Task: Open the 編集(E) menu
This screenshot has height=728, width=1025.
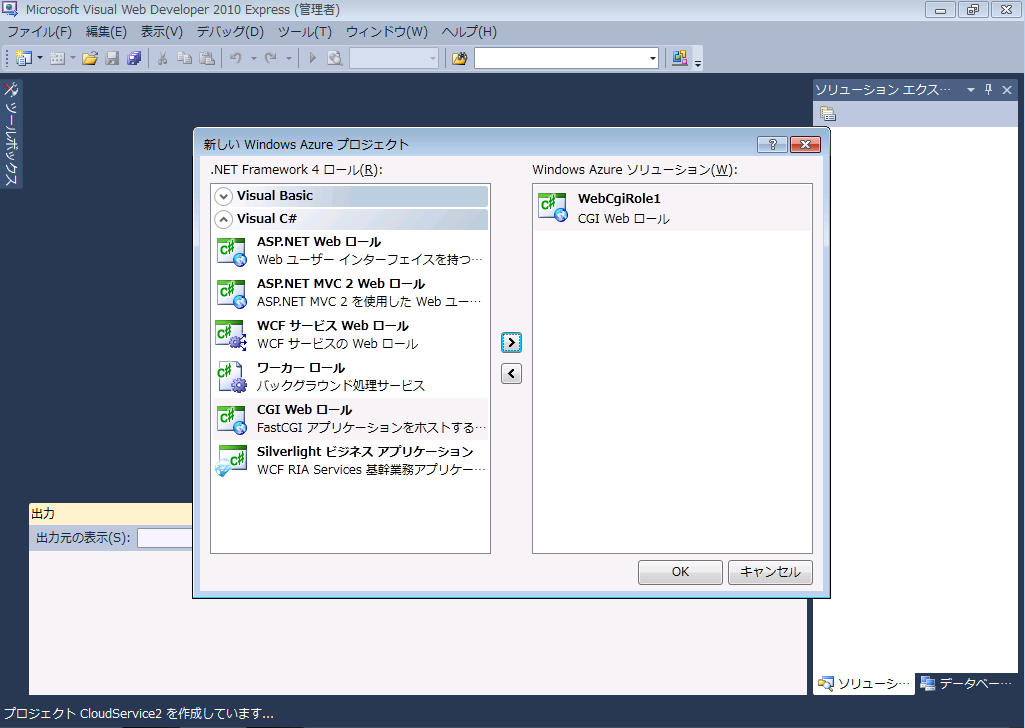Action: tap(106, 31)
